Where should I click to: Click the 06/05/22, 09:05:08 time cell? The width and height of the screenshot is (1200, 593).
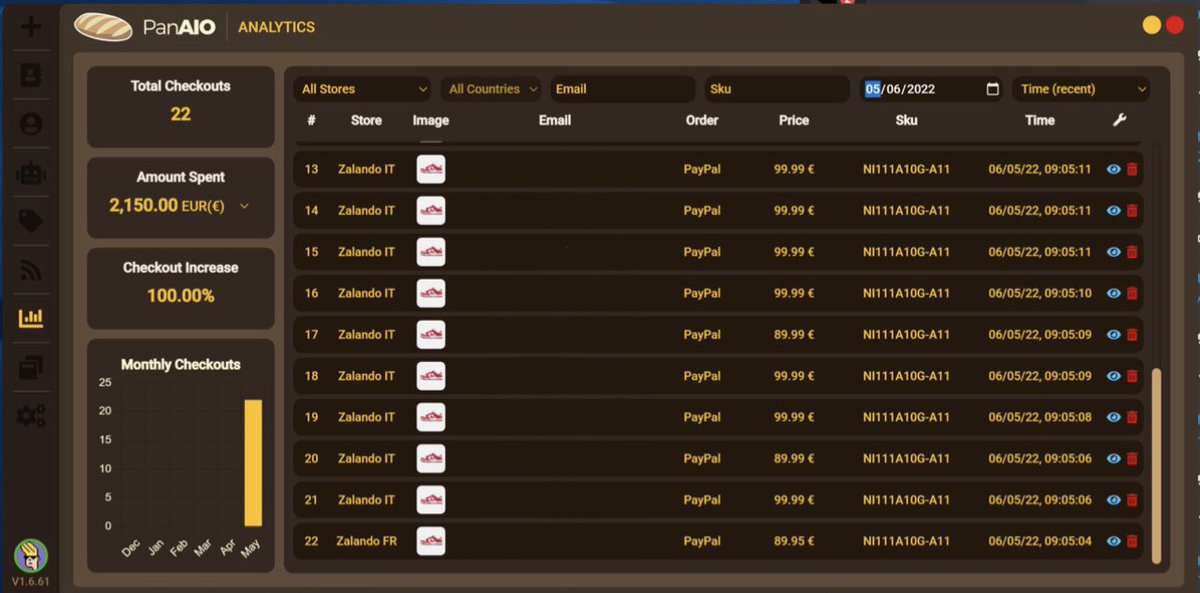pos(1040,417)
